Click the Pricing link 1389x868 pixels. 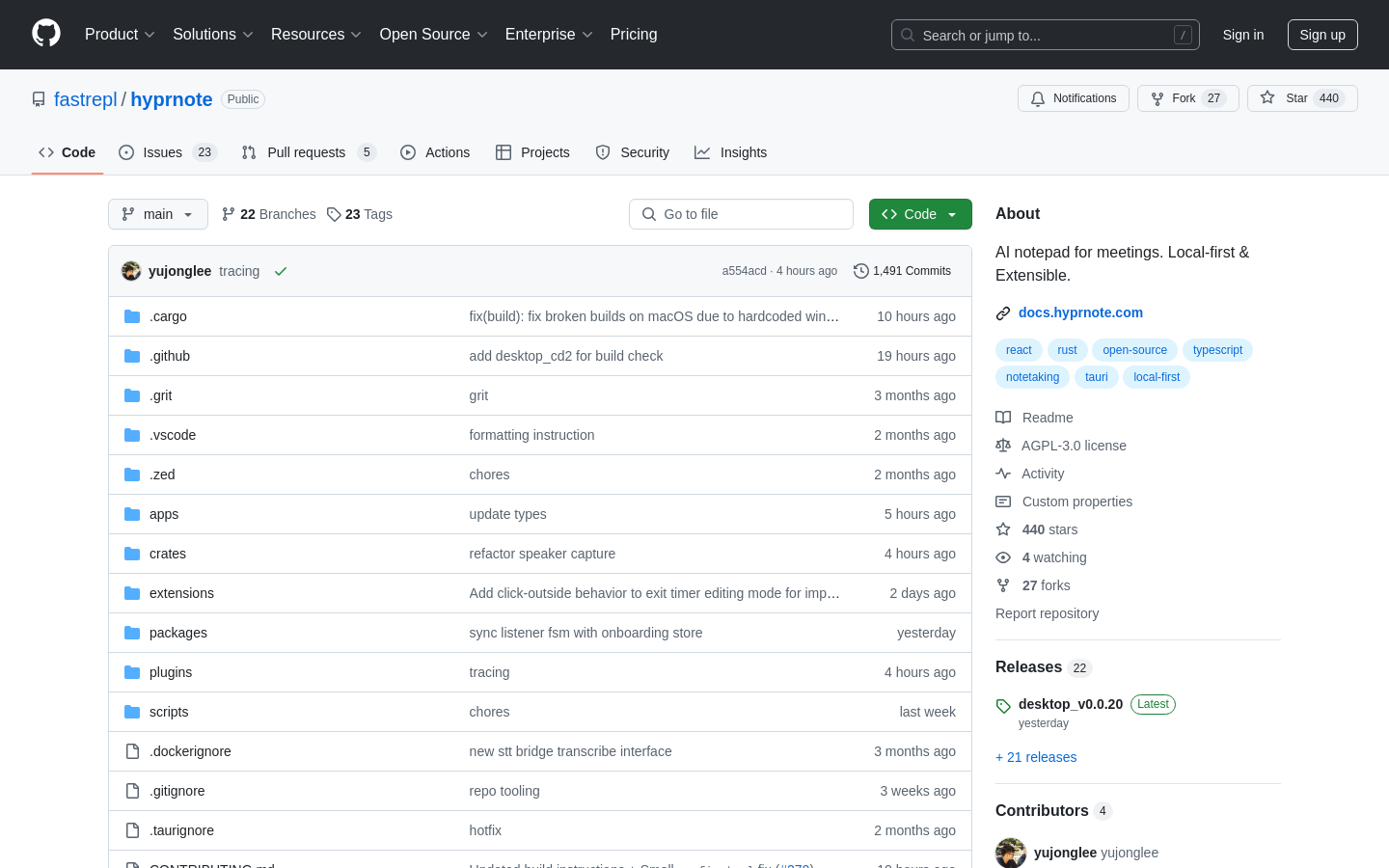click(x=634, y=34)
